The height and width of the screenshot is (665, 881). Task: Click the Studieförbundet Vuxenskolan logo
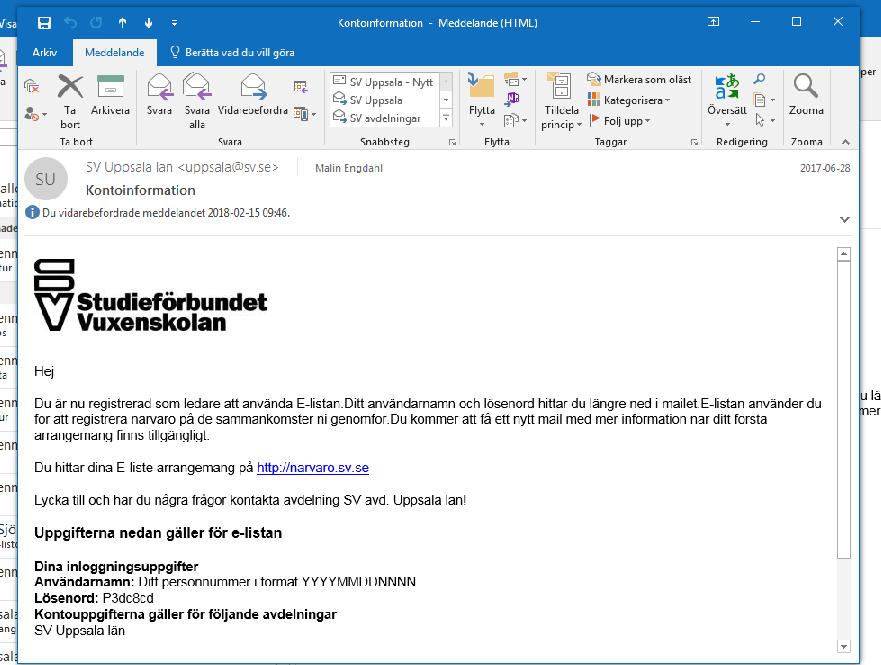(x=150, y=295)
